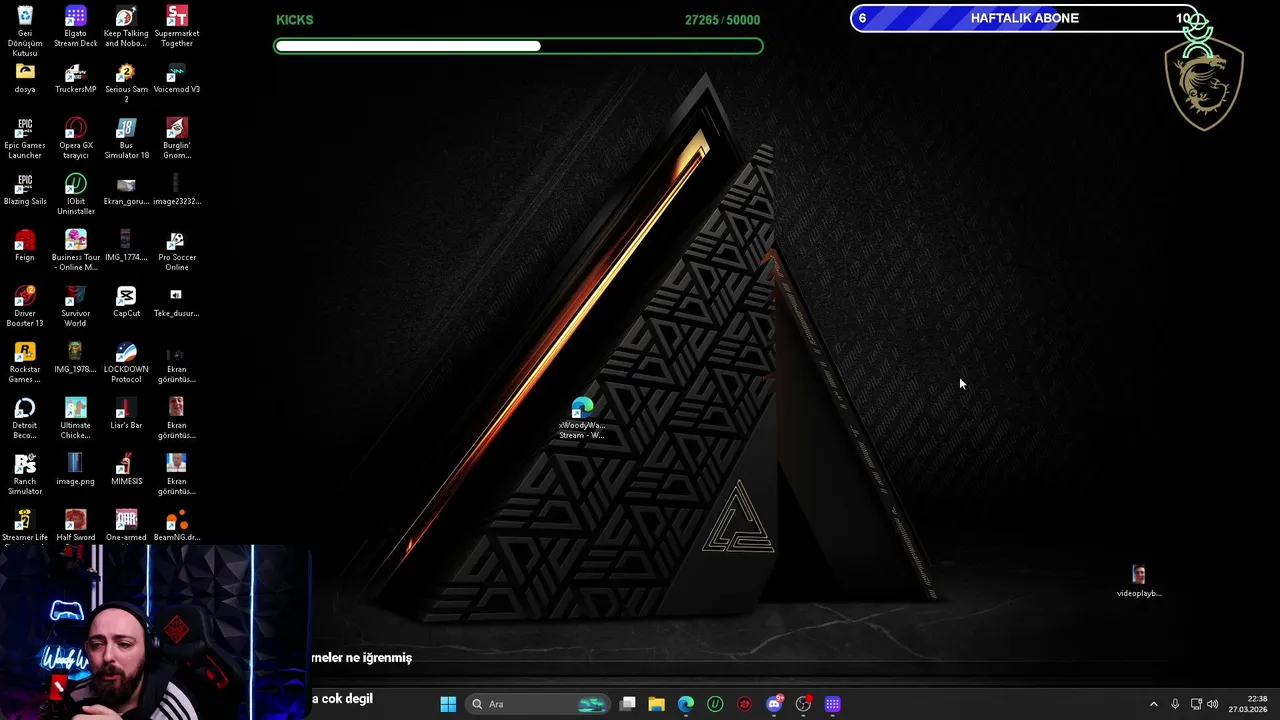Open the One-armed game shortcut

[x=126, y=526]
